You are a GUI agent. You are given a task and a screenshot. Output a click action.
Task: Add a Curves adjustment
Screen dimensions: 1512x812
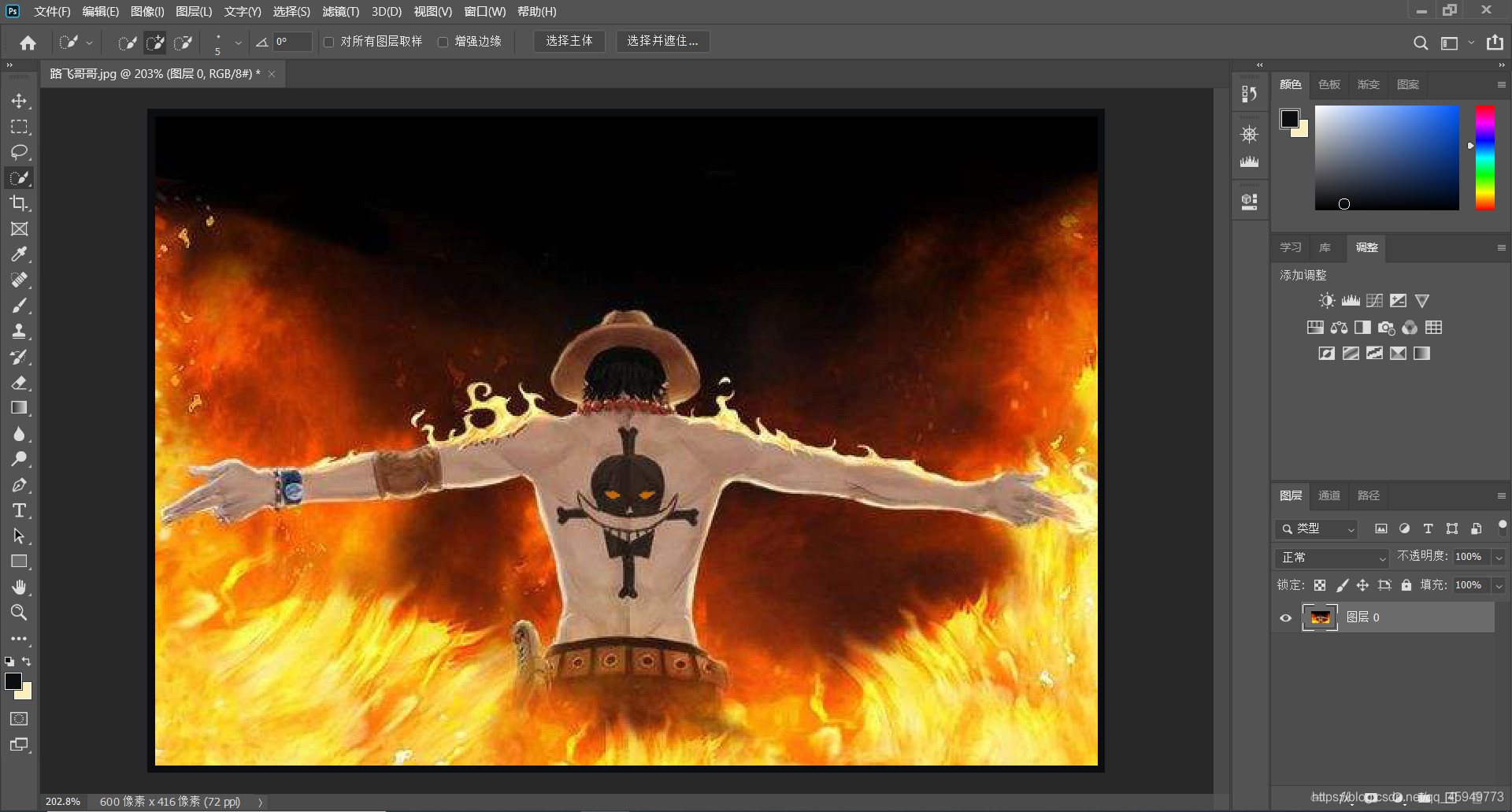click(1374, 301)
